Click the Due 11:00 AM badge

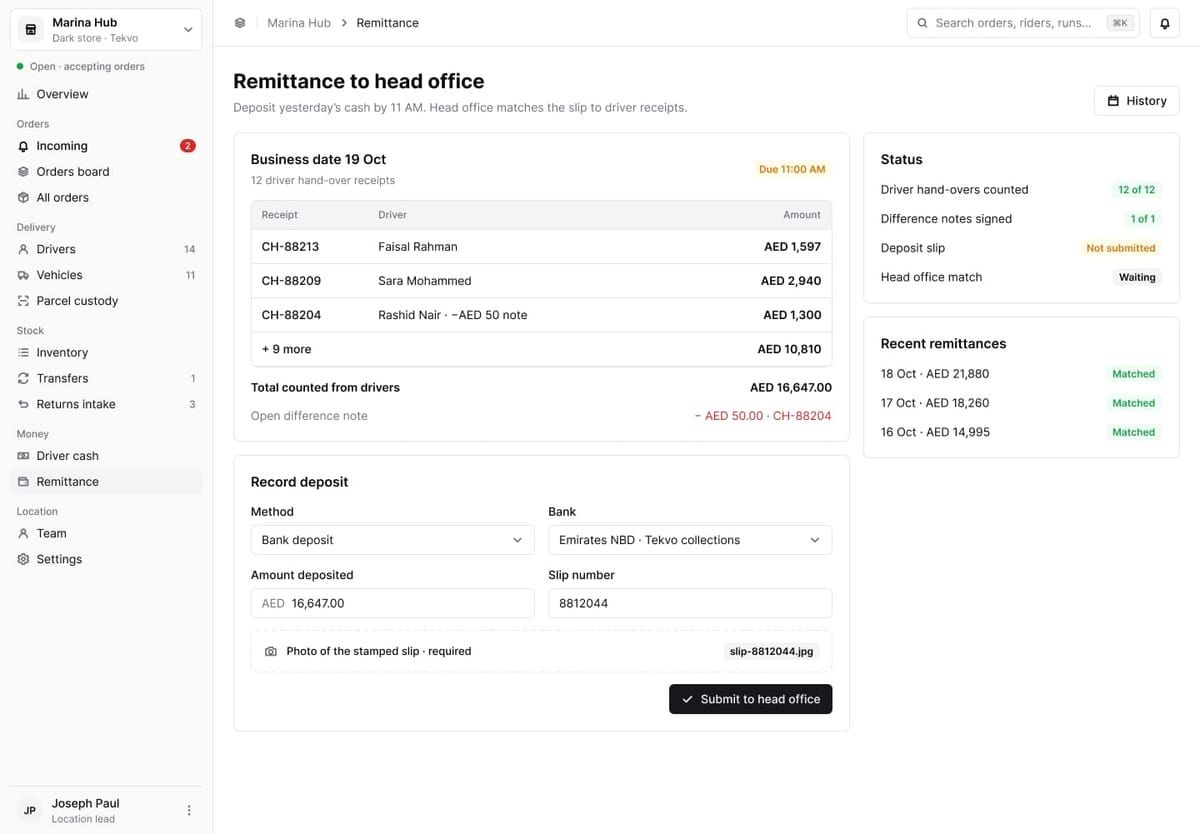pyautogui.click(x=792, y=169)
